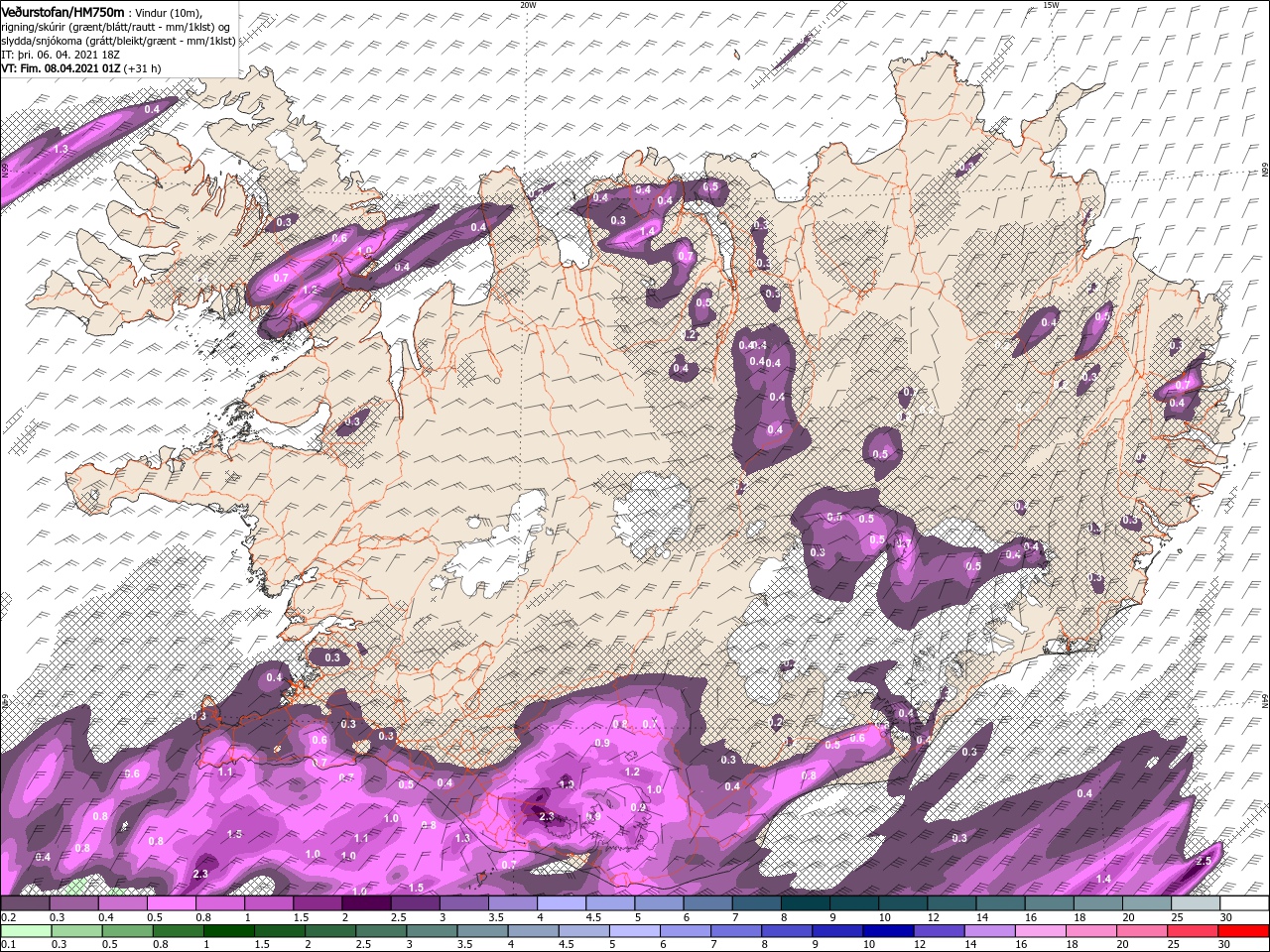Click the lavender 5 mm rain legend swatch

(x=634, y=930)
